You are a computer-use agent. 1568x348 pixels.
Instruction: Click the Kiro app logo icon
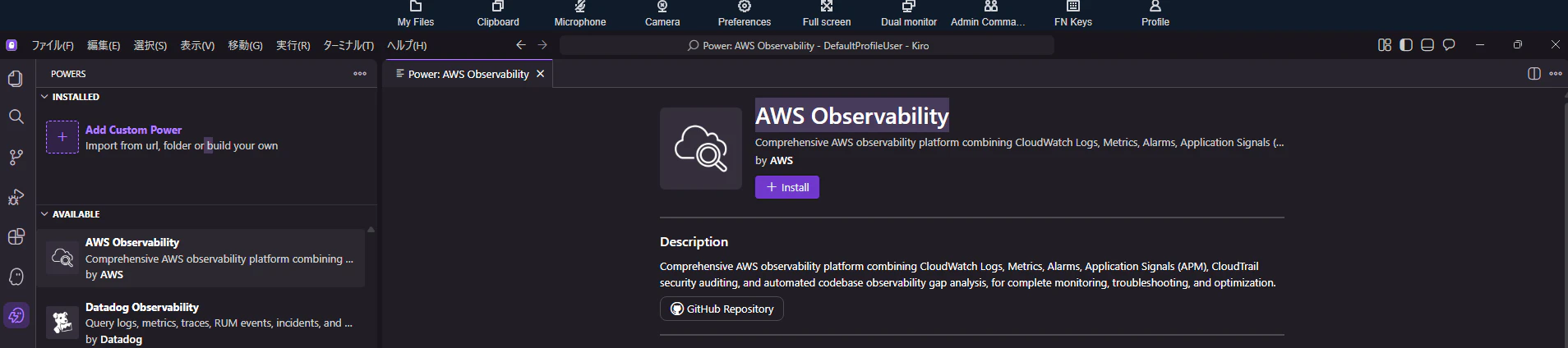[x=12, y=45]
